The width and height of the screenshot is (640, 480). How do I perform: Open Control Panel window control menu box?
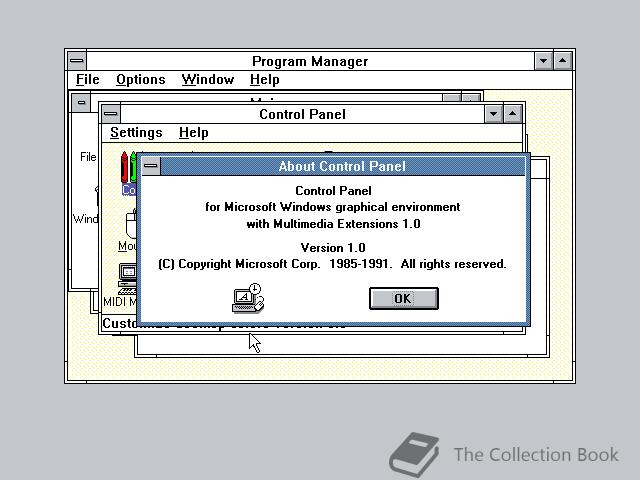(x=111, y=113)
